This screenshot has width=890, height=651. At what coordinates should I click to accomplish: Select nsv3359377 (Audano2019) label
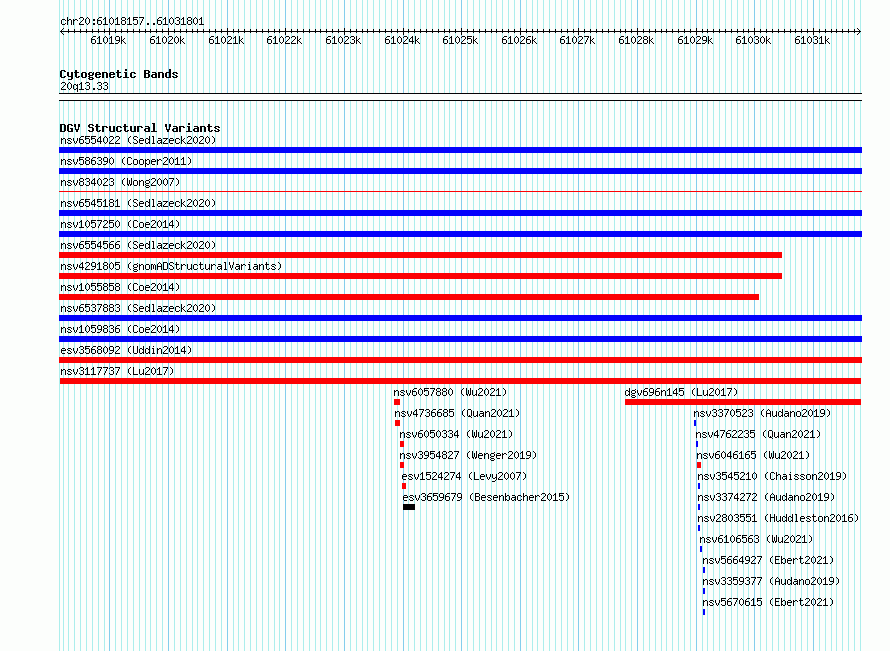tap(771, 581)
